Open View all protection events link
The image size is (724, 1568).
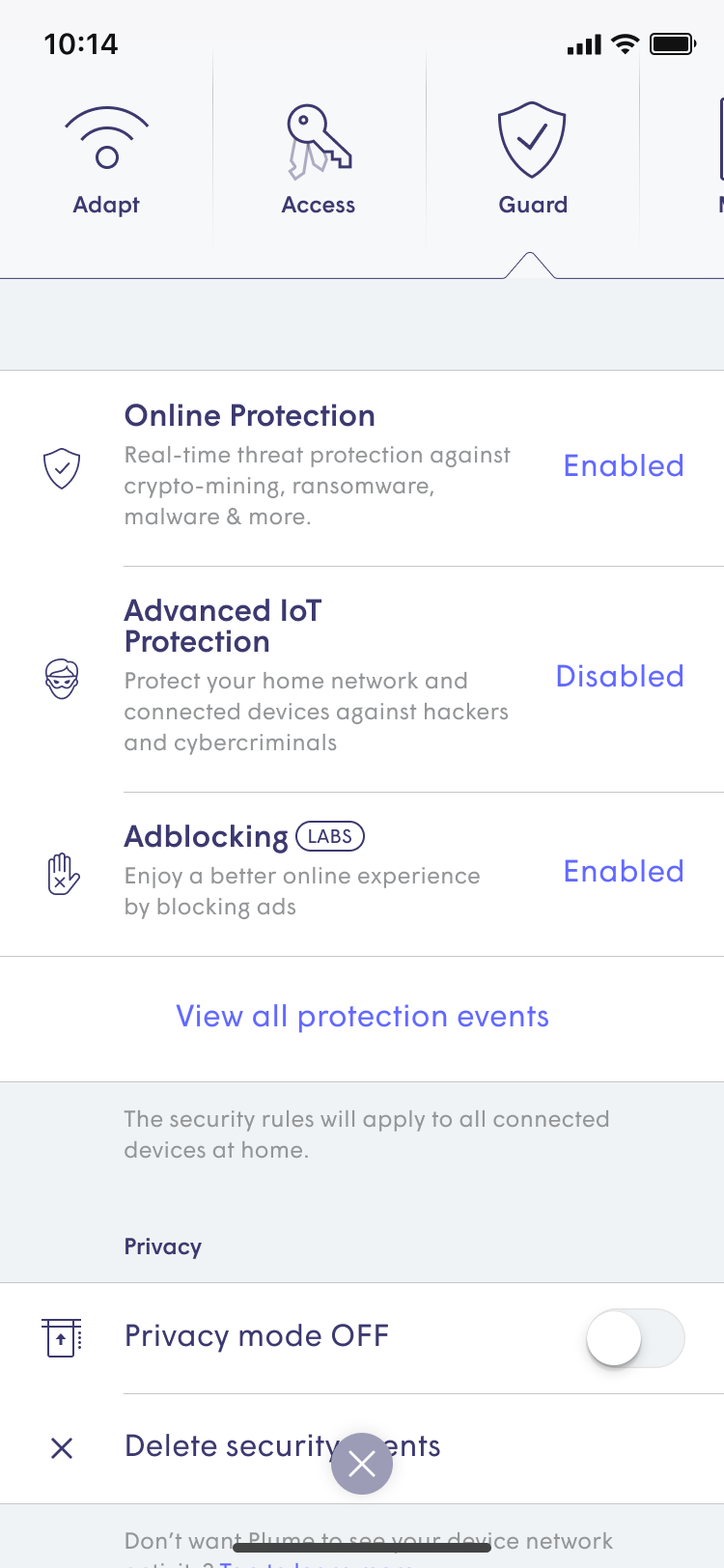point(362,1017)
